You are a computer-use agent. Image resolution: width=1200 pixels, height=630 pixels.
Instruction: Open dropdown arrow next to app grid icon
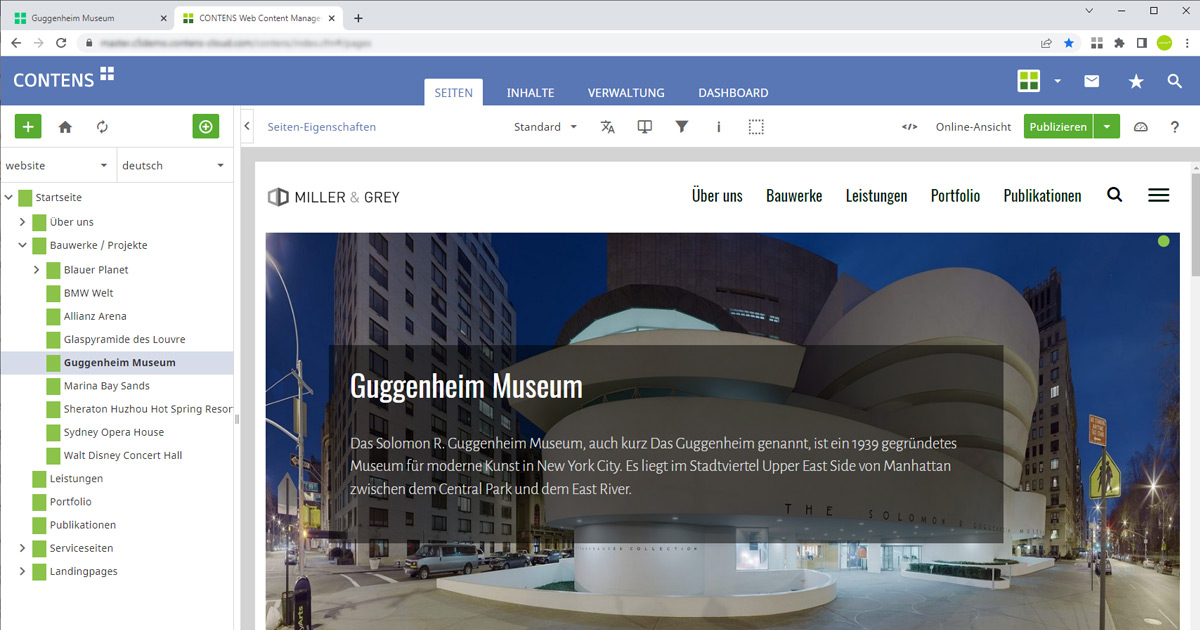(1058, 81)
